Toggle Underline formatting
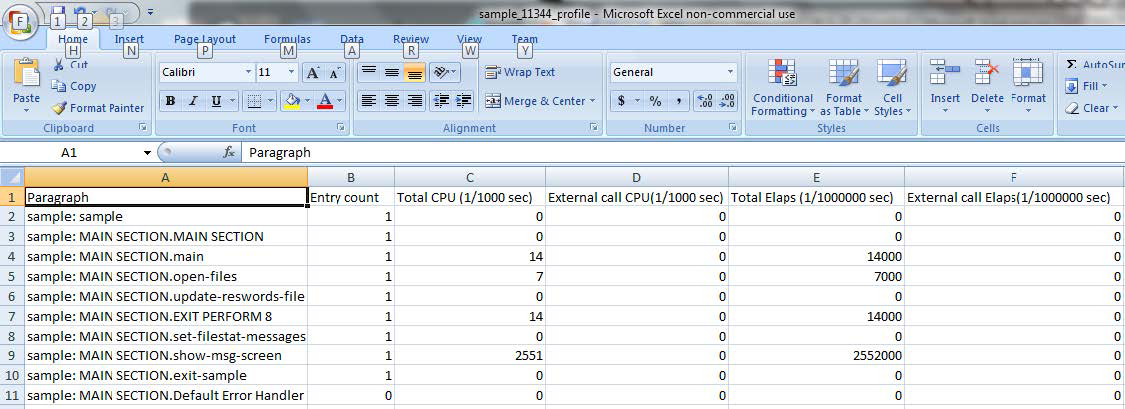 coord(215,101)
